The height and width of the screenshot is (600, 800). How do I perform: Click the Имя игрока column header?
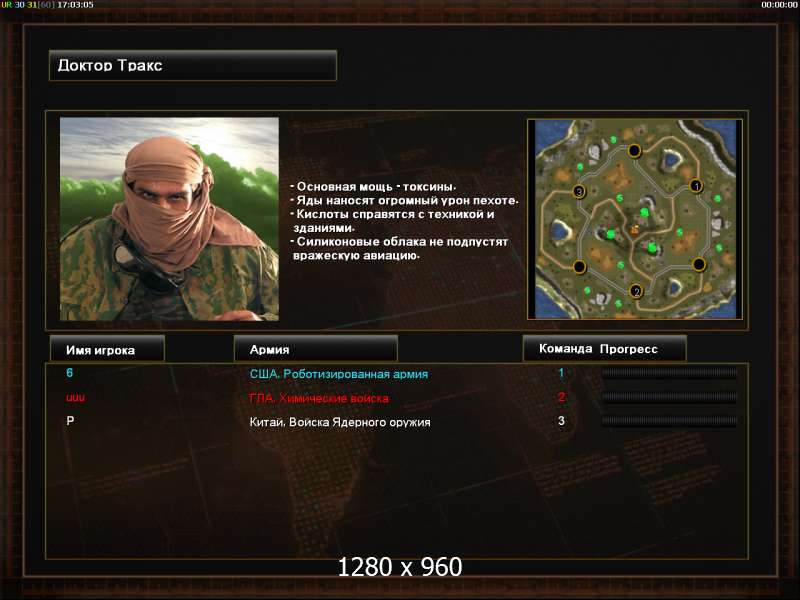pyautogui.click(x=107, y=349)
